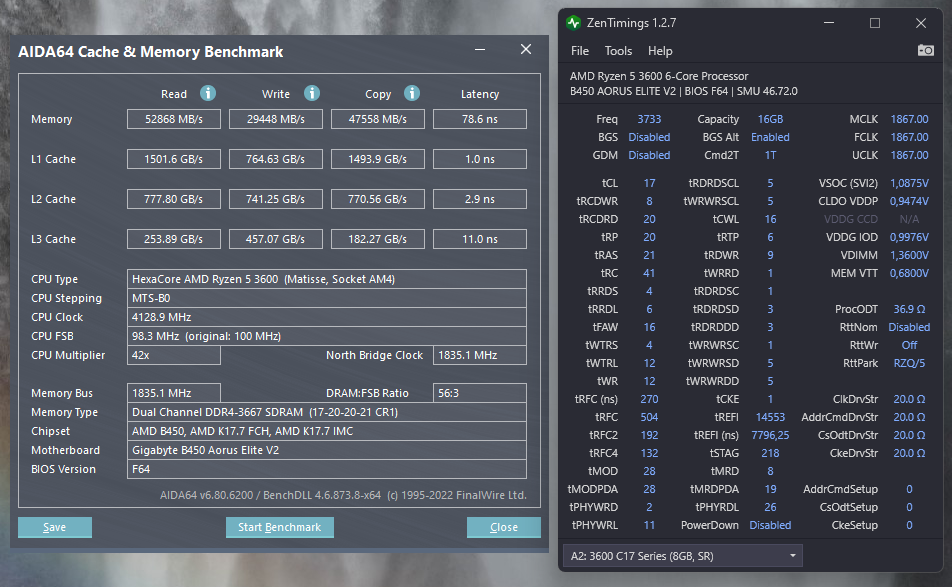Click the CPU Stepping field MTS-B0

point(327,298)
